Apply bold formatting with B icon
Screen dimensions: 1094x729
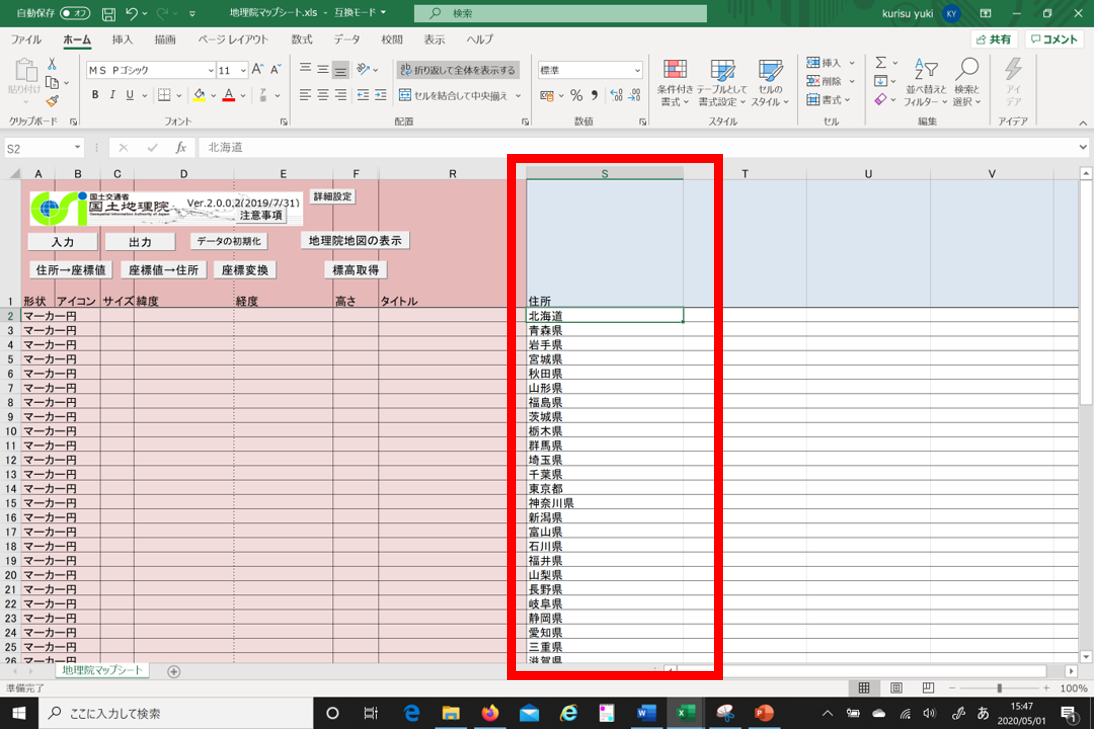coord(95,95)
